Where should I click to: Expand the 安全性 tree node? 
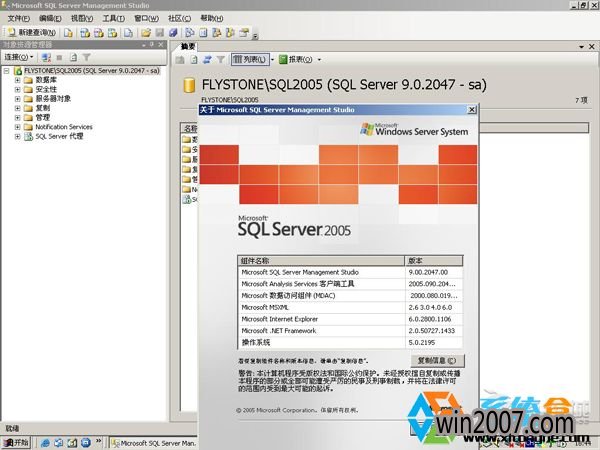[x=17, y=89]
